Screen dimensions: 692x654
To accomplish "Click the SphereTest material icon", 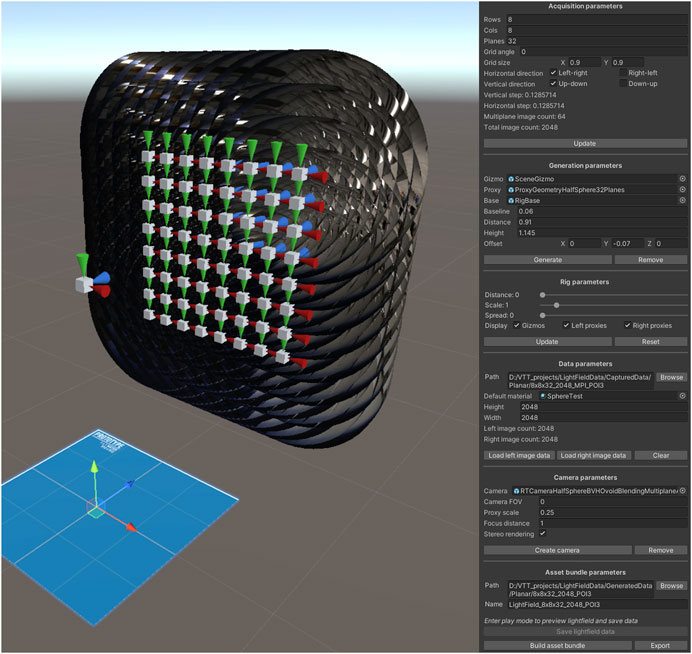I will [543, 396].
